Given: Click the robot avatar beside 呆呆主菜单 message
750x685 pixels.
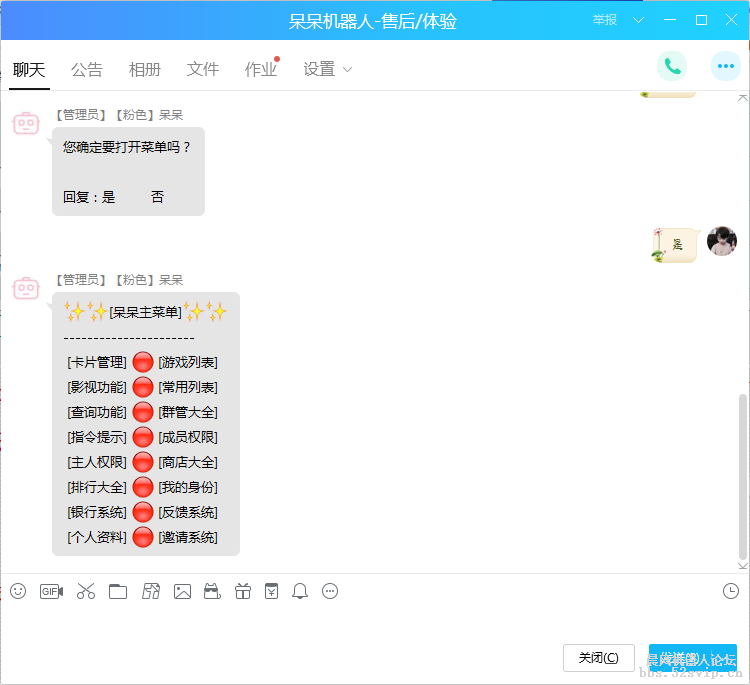Looking at the screenshot, I should tap(26, 288).
